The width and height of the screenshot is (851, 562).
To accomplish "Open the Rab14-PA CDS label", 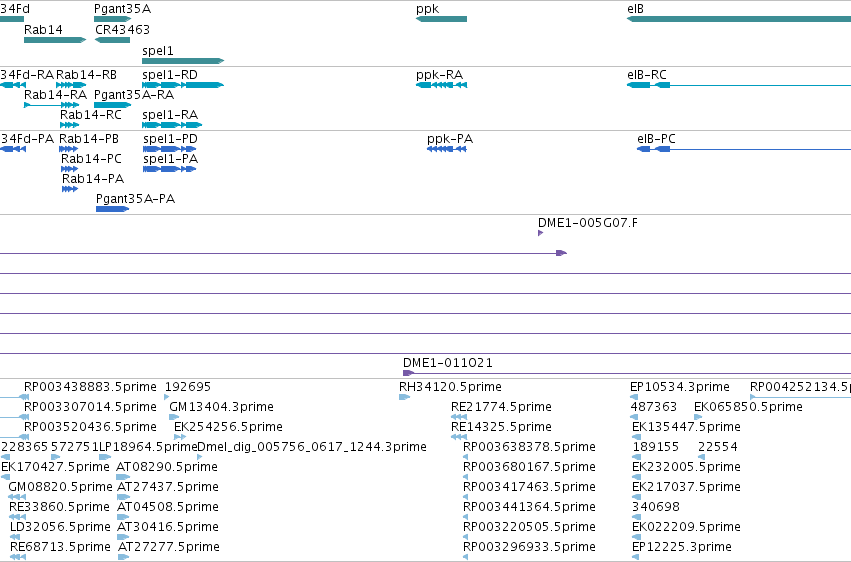I will pyautogui.click(x=93, y=178).
